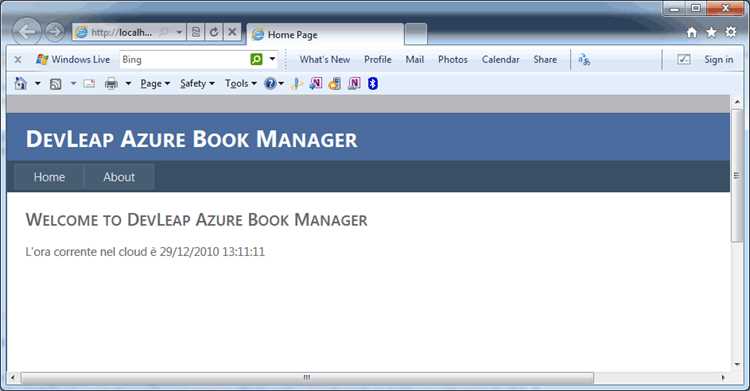The height and width of the screenshot is (391, 750).
Task: Click the OneNote linked notes icon
Action: [x=354, y=84]
